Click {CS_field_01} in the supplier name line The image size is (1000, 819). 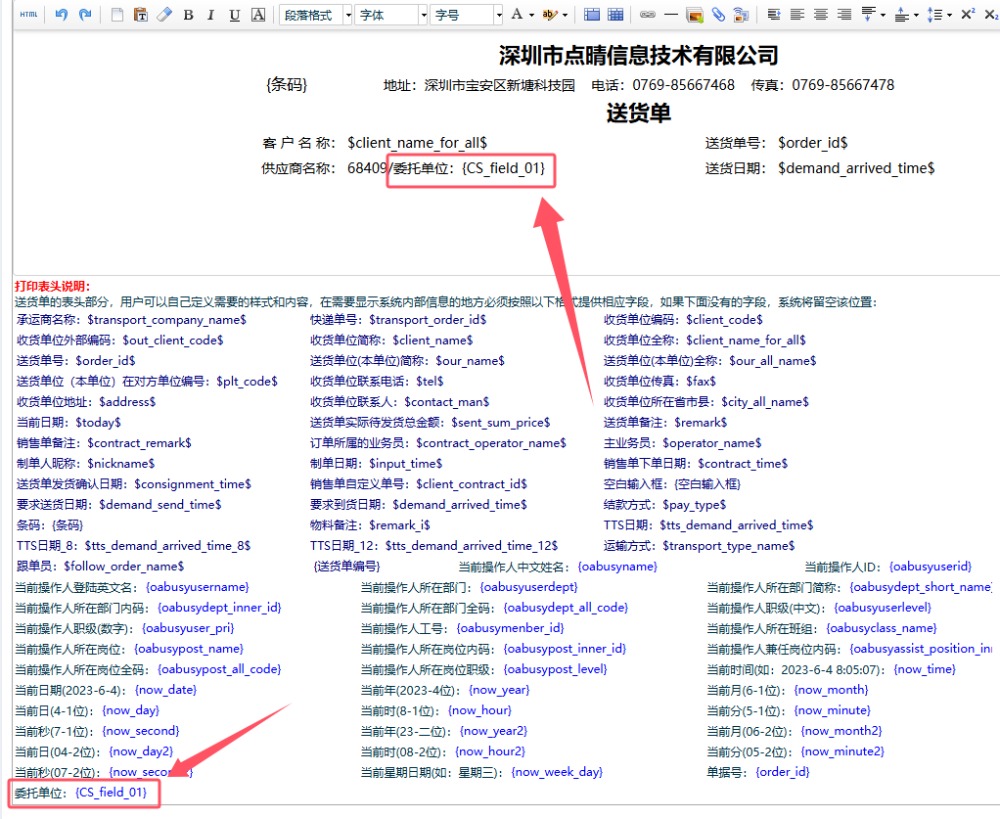(504, 168)
